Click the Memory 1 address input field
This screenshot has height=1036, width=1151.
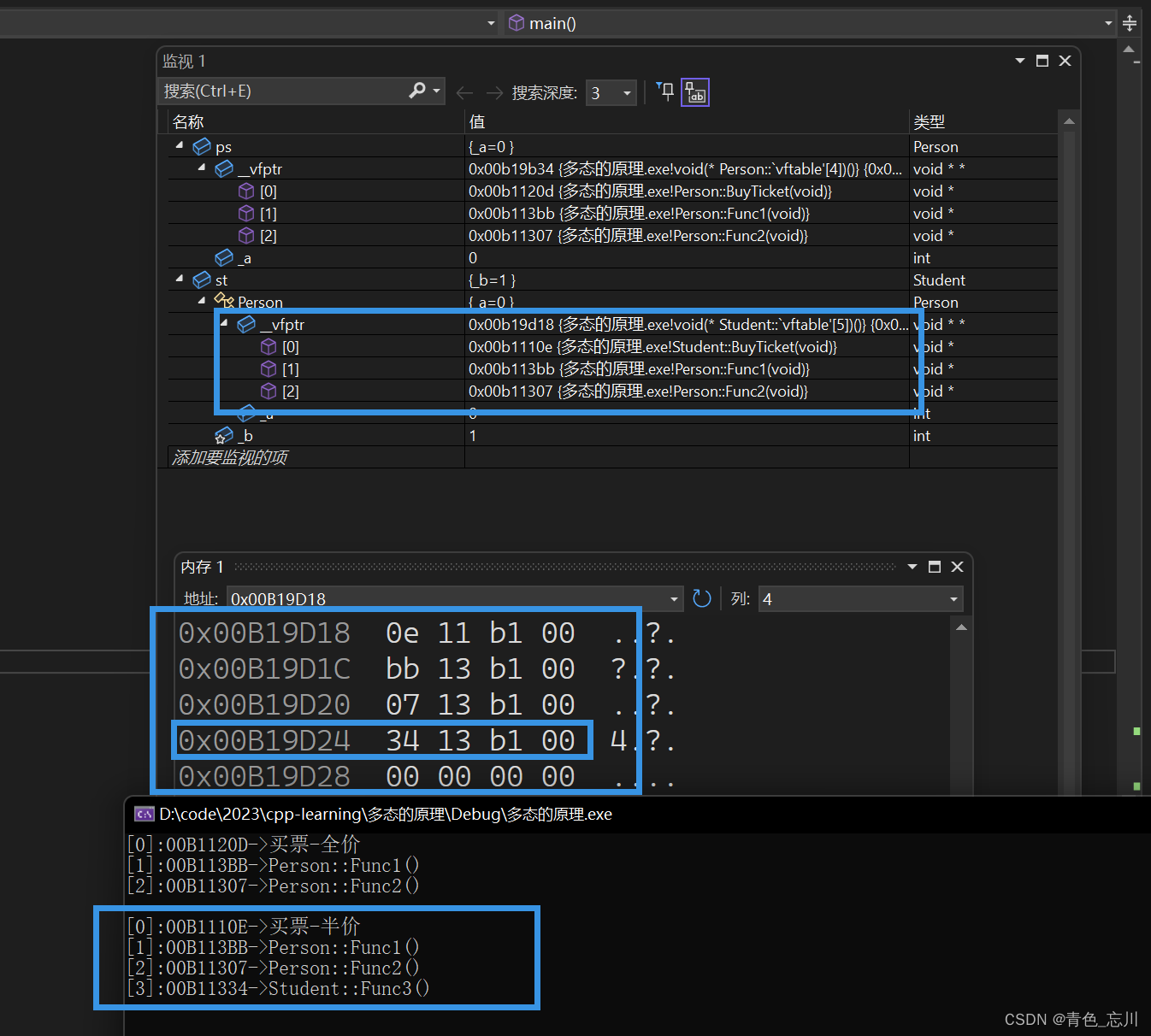pyautogui.click(x=447, y=599)
